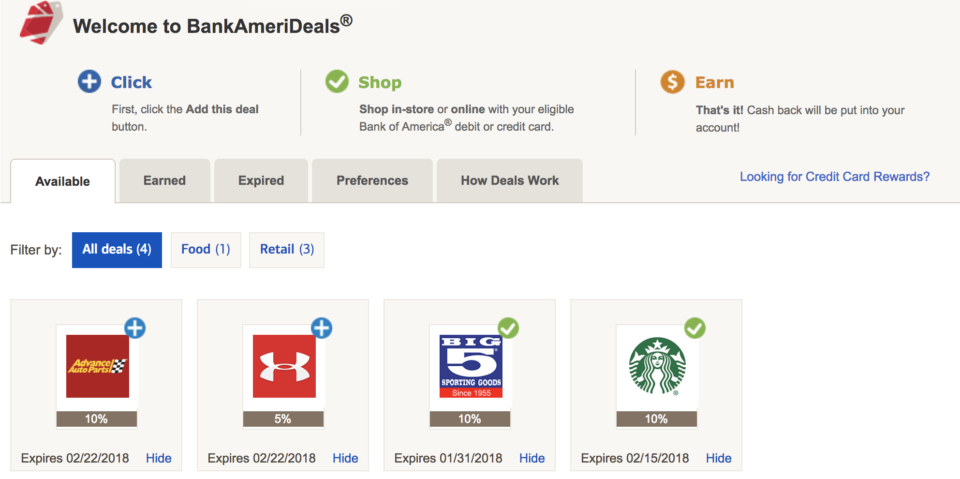Open Looking for Credit Card Rewards link

coord(834,177)
